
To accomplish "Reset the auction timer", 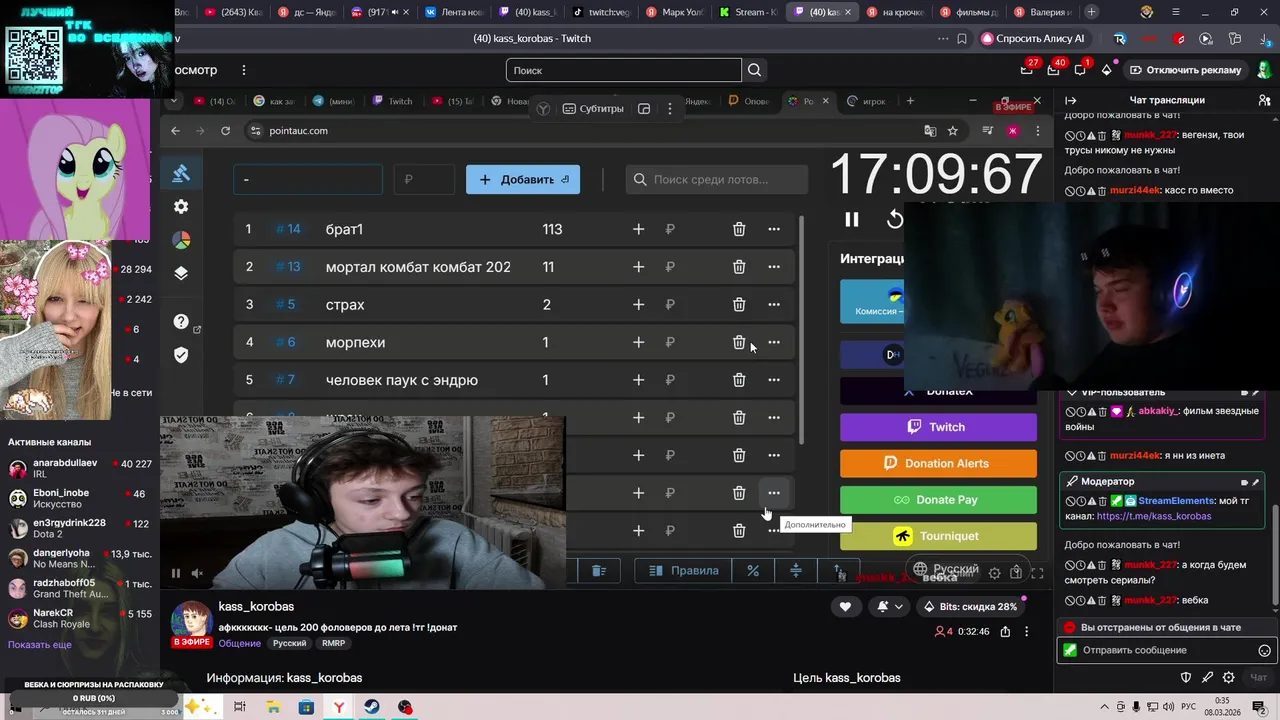I will [894, 219].
